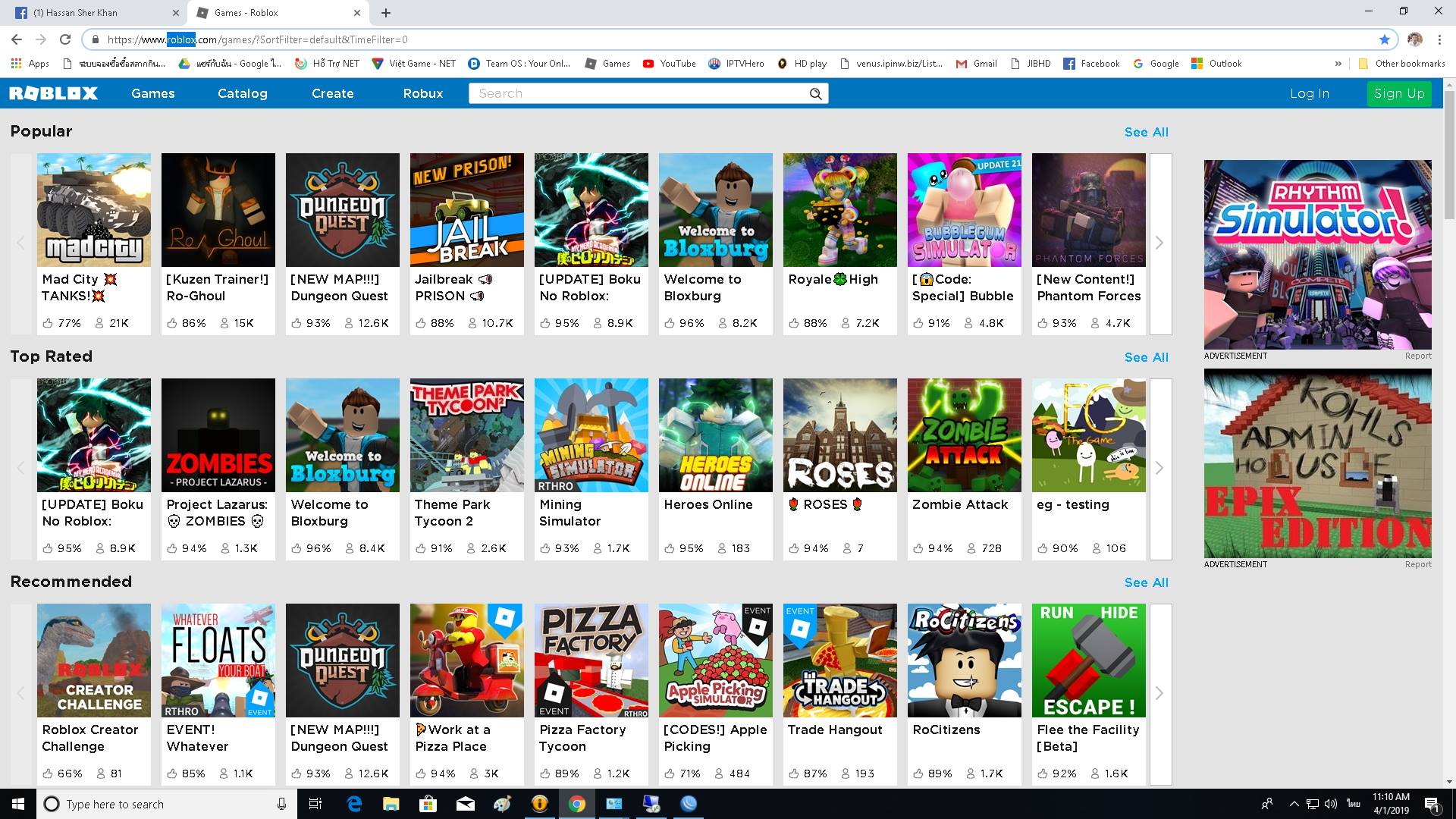This screenshot has height=819, width=1456.
Task: Open Microsoft Edge from the taskbar
Action: [354, 804]
